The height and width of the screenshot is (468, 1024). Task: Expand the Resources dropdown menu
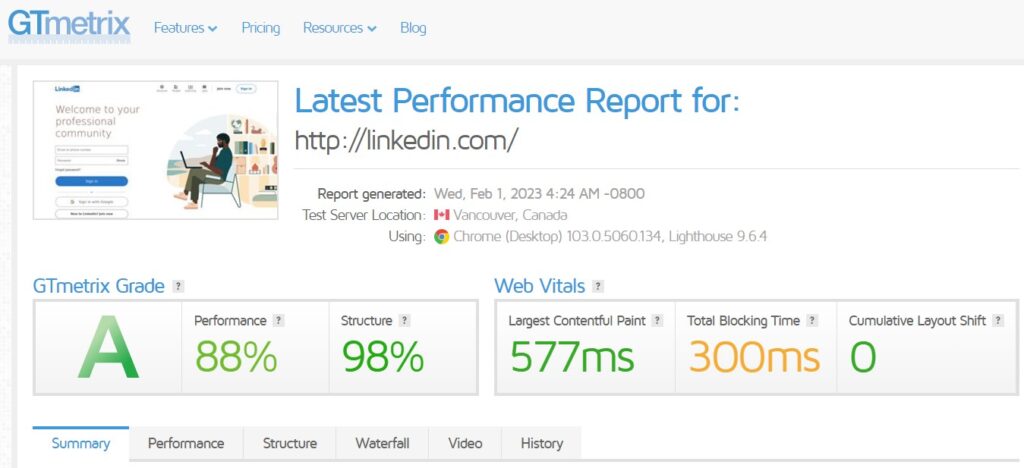pos(339,28)
